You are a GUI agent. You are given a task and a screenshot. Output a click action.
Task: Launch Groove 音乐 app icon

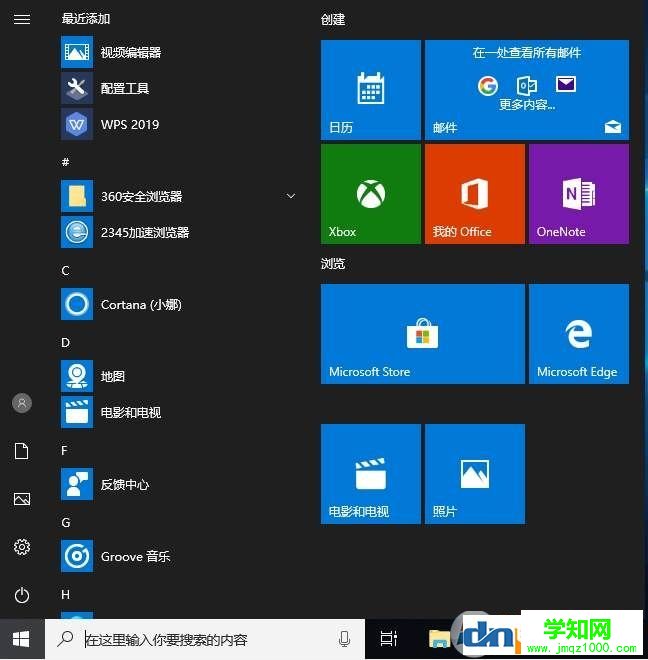77,556
